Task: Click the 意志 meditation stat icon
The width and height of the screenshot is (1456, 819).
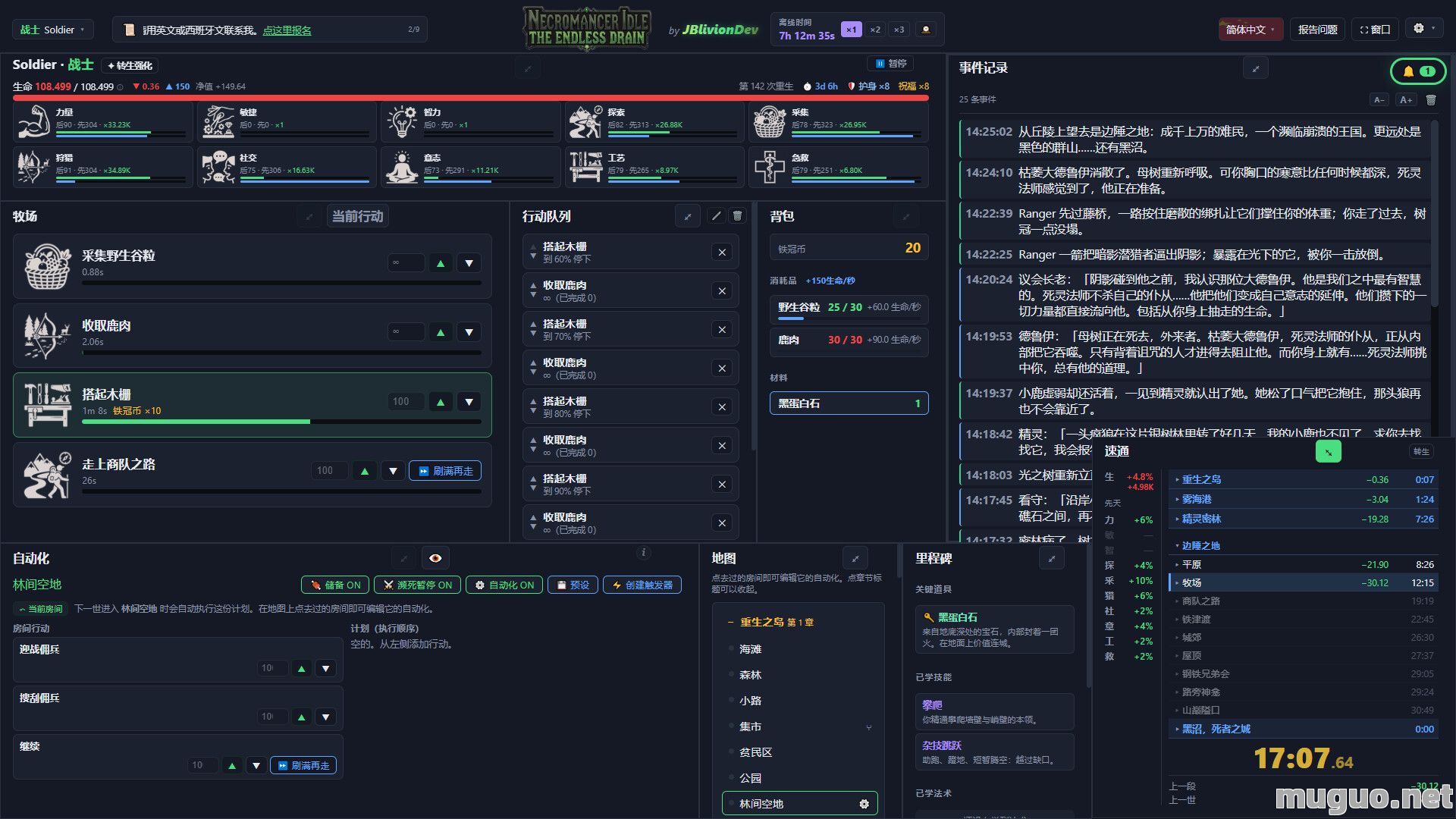Action: pos(403,167)
